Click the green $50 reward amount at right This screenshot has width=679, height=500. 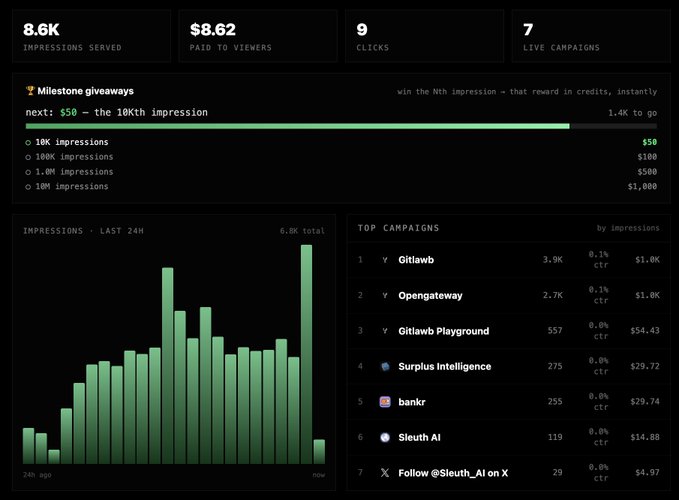(x=650, y=142)
